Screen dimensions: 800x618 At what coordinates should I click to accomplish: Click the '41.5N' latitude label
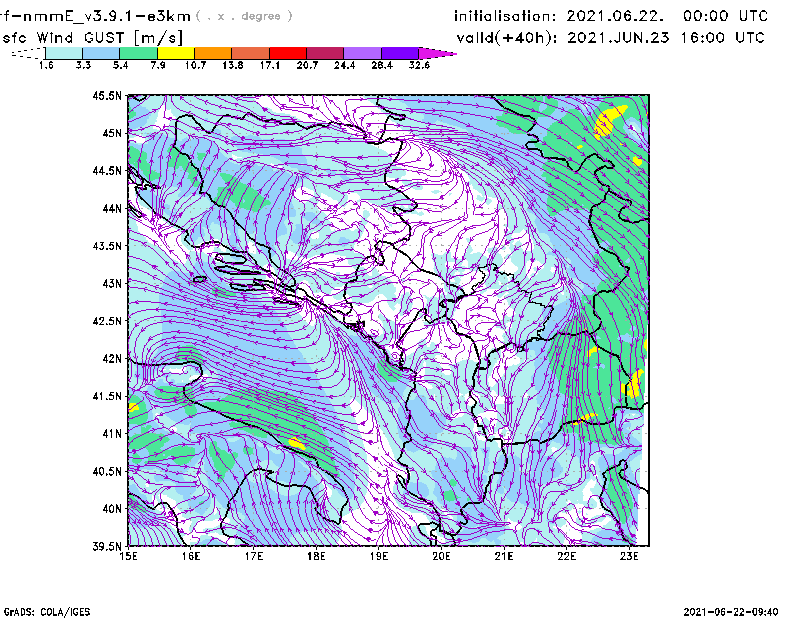pyautogui.click(x=107, y=396)
